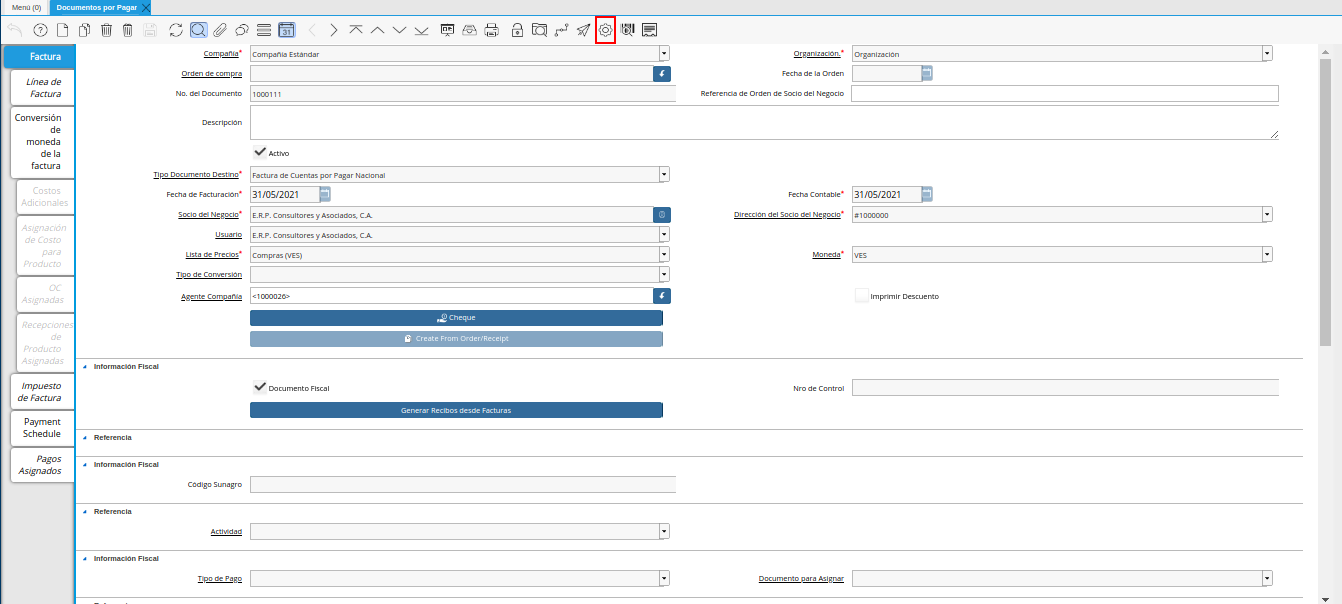Create a new record with blank page icon
Viewport: 1342px width, 604px height.
tap(62, 30)
